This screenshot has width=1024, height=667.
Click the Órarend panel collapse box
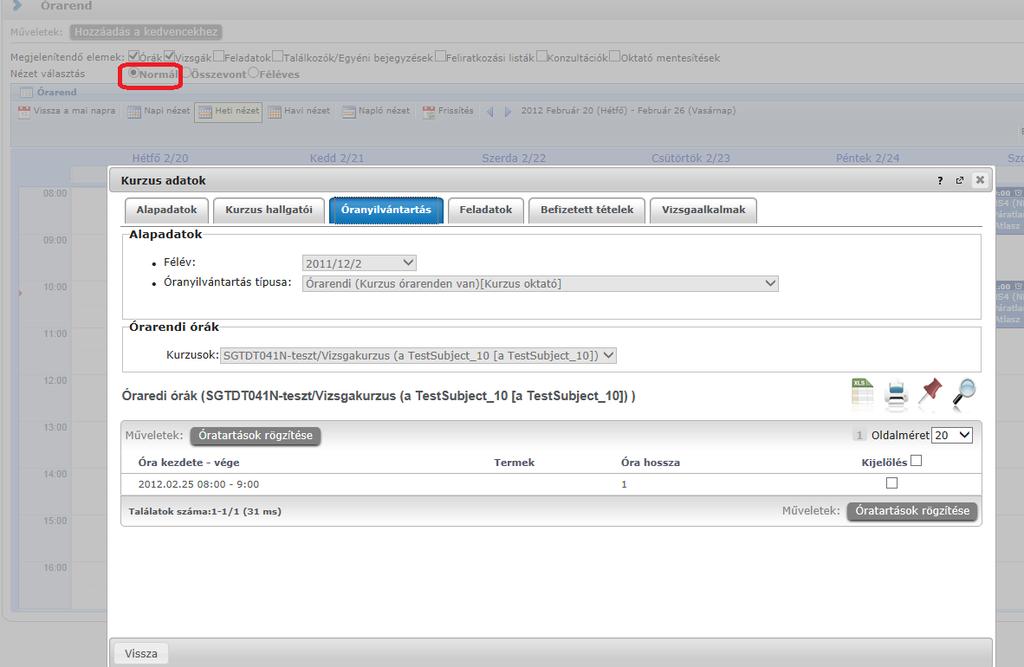tap(26, 92)
